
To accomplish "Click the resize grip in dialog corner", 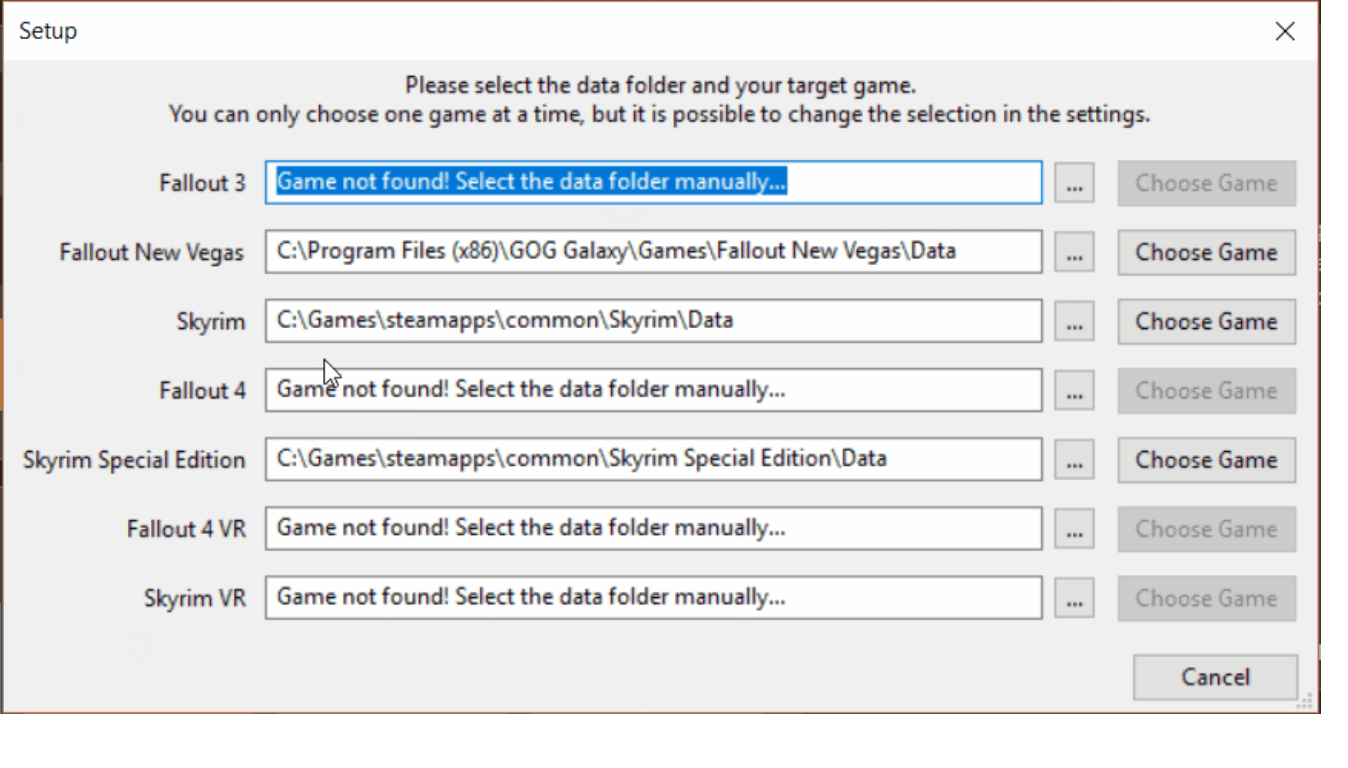I will 1305,701.
